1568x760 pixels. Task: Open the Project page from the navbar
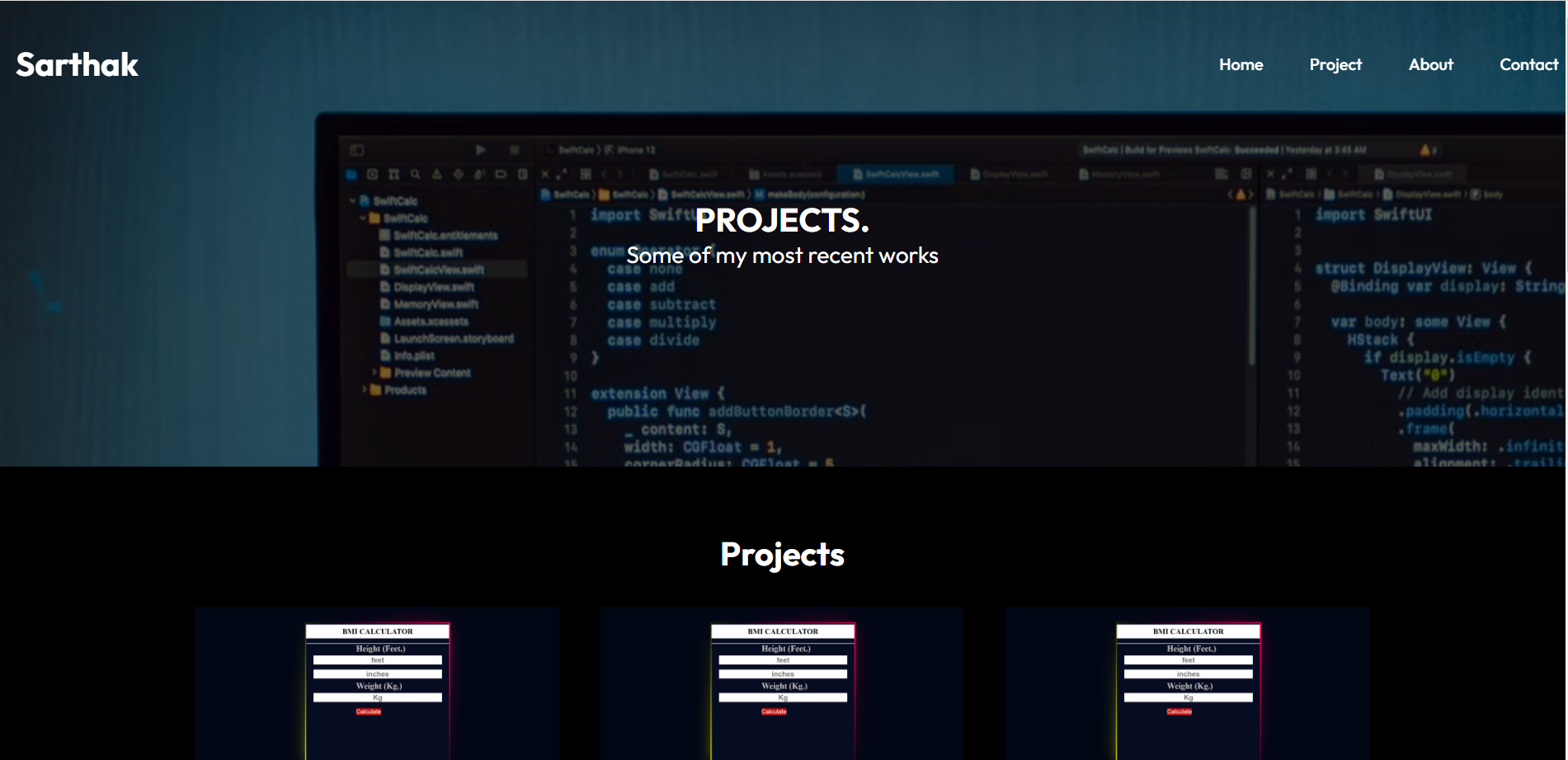[x=1335, y=64]
